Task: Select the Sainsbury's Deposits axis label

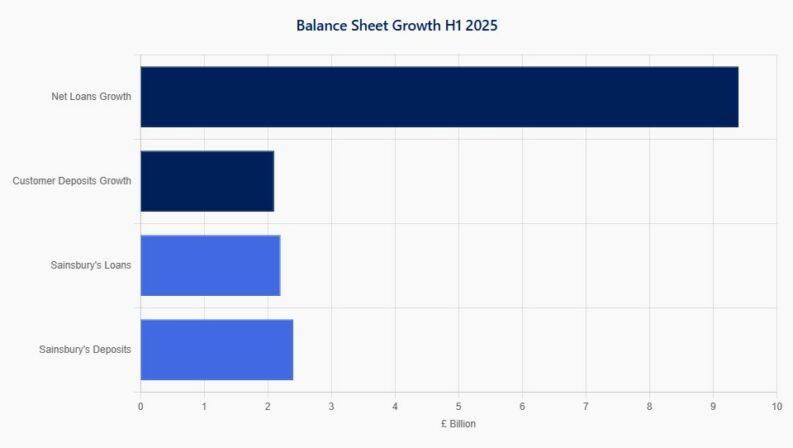Action: tap(85, 349)
